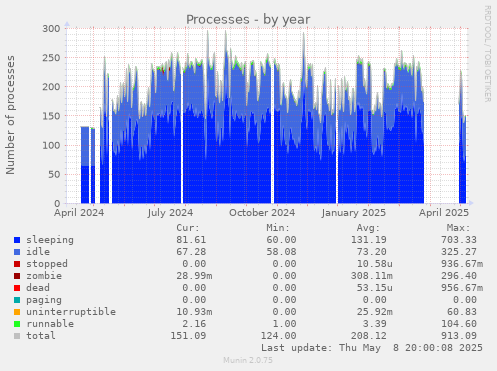Click sleeping current value 81.61

point(191,240)
